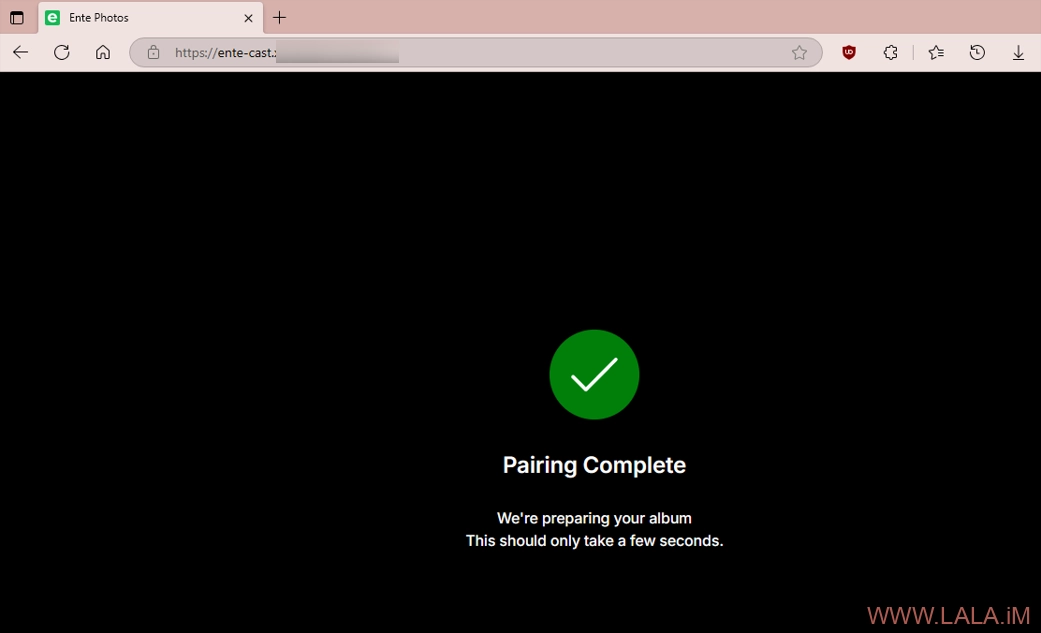The width and height of the screenshot is (1041, 633).
Task: Click the WWW.LALA.iM watermark
Action: (950, 615)
